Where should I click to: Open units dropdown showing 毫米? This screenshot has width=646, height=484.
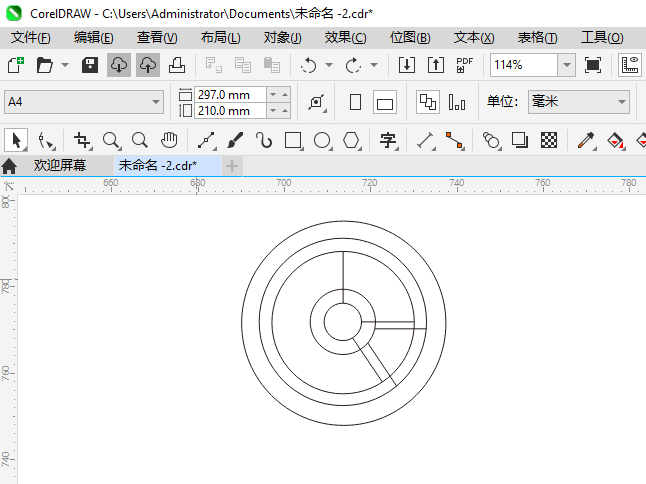coord(579,102)
